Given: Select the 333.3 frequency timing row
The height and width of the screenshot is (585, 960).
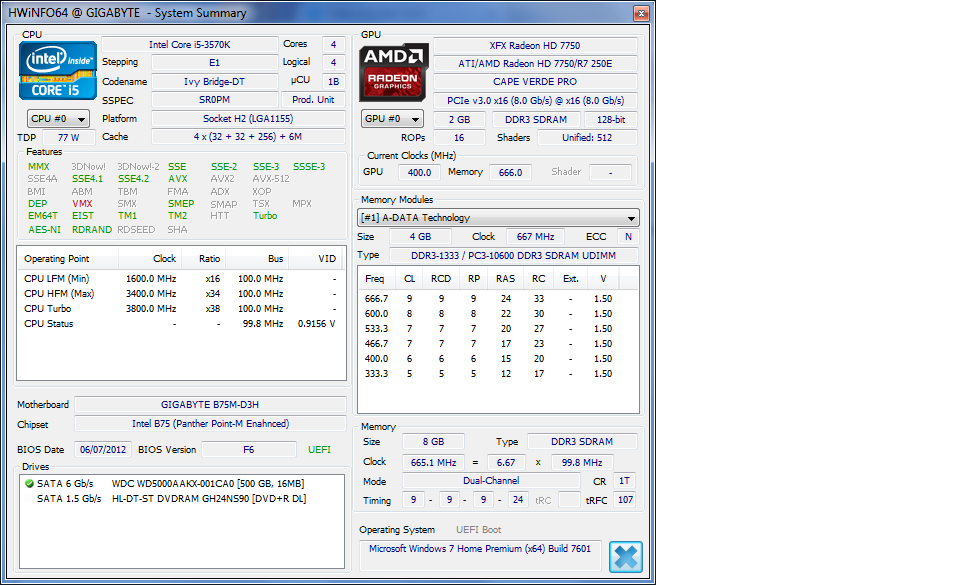Looking at the screenshot, I should coord(498,374).
